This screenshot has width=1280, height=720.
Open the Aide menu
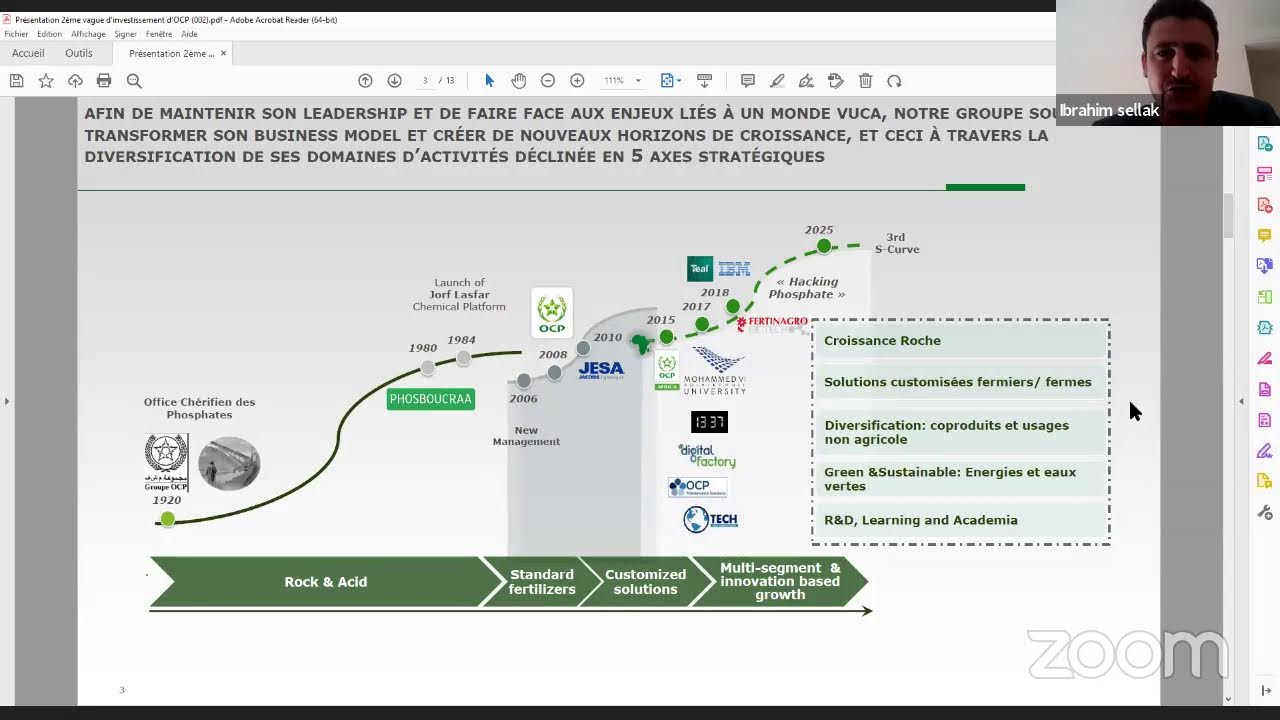189,34
